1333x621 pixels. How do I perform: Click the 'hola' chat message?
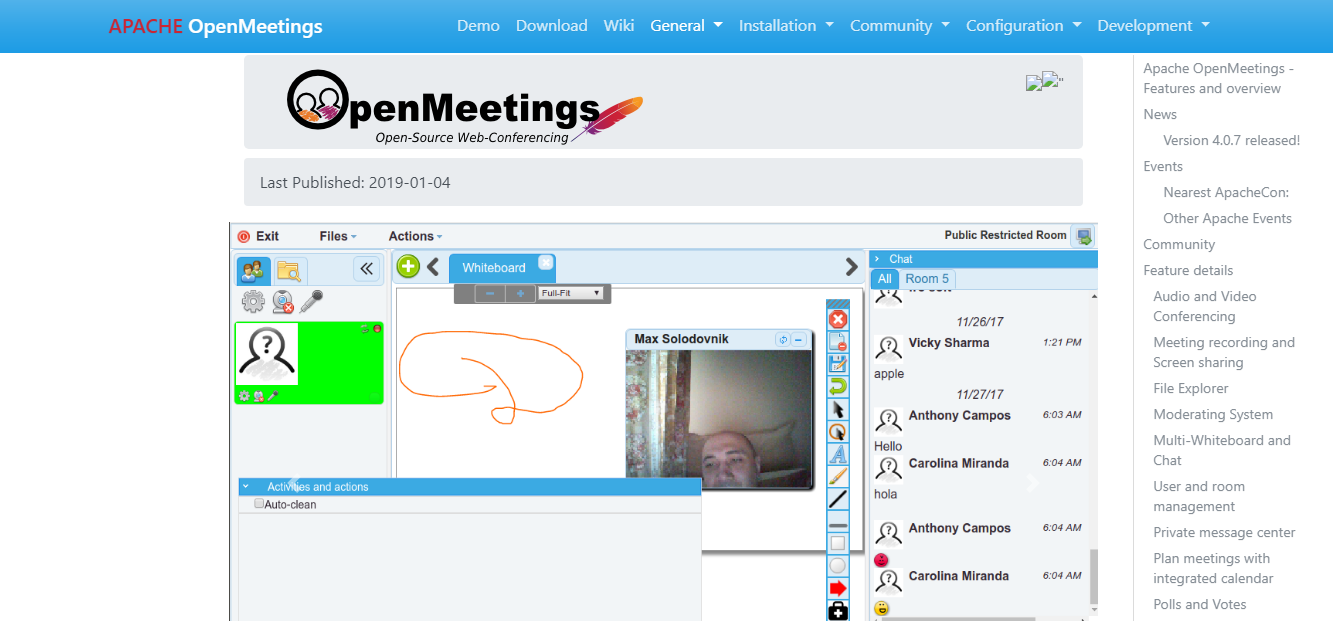pos(886,494)
